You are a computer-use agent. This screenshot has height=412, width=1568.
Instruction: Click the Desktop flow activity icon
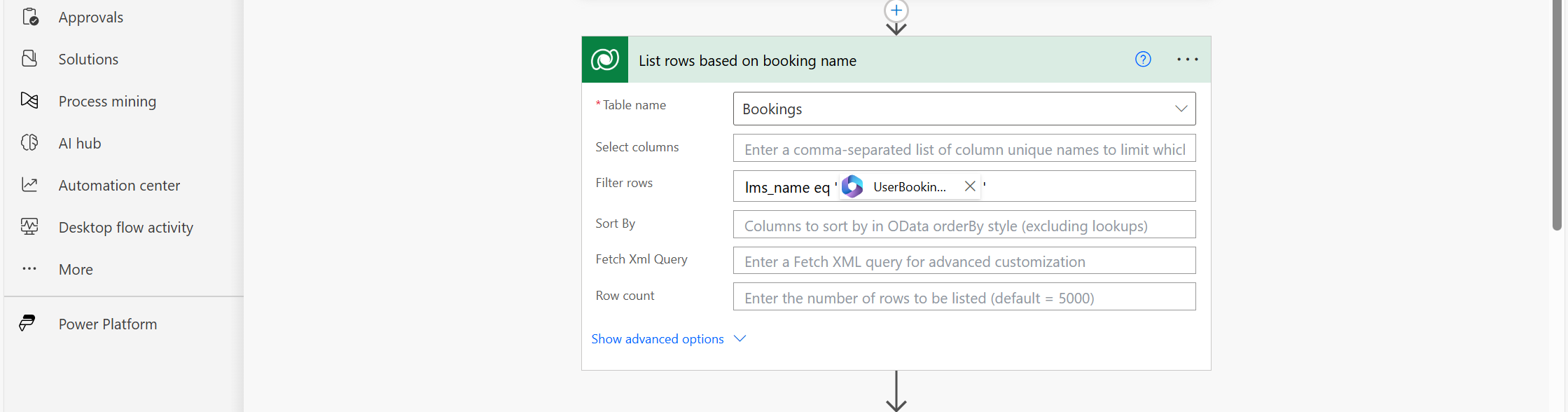click(x=29, y=227)
